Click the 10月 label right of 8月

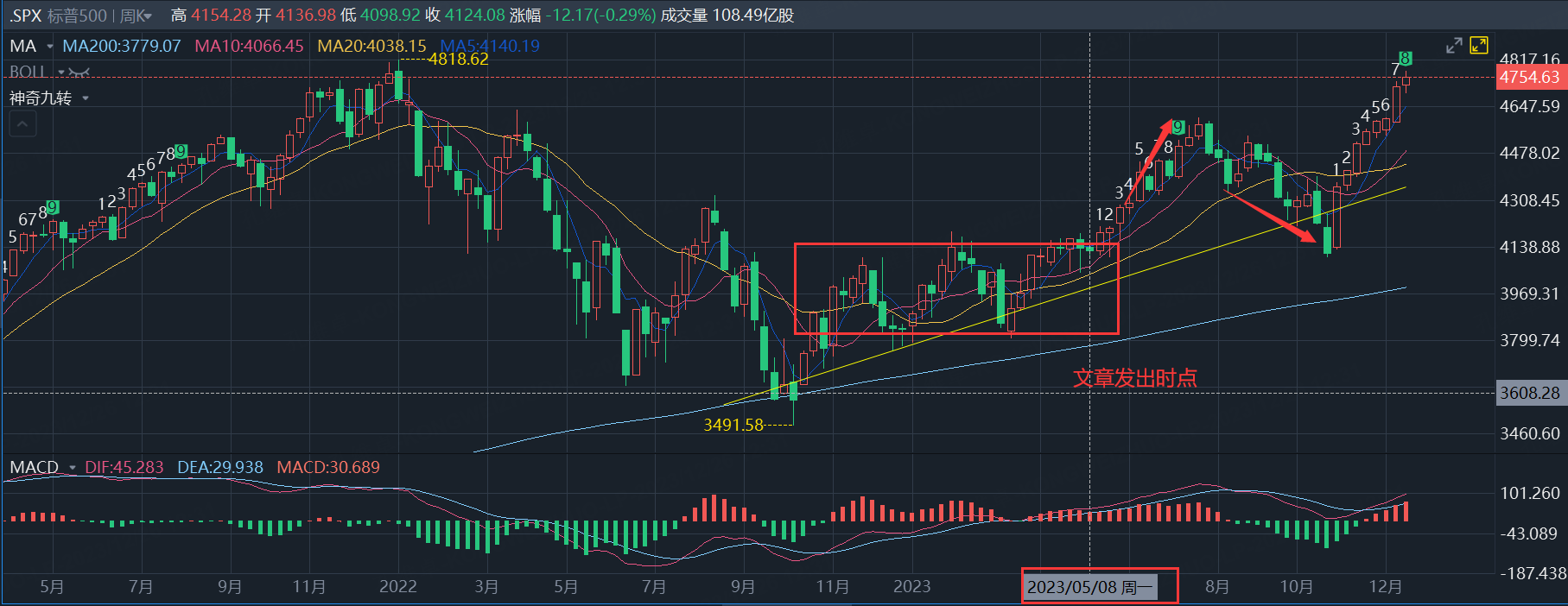pyautogui.click(x=1297, y=587)
